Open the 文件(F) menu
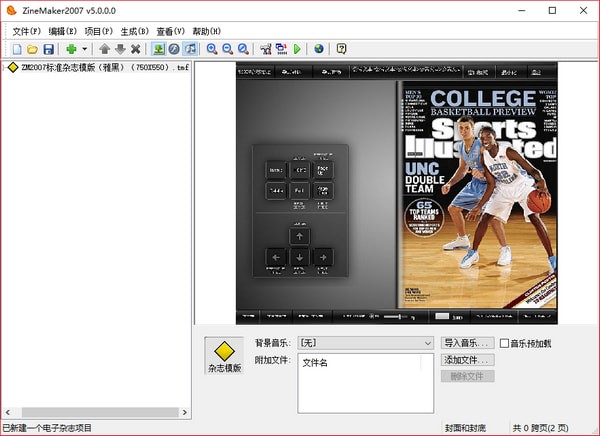The image size is (600, 436). click(27, 31)
